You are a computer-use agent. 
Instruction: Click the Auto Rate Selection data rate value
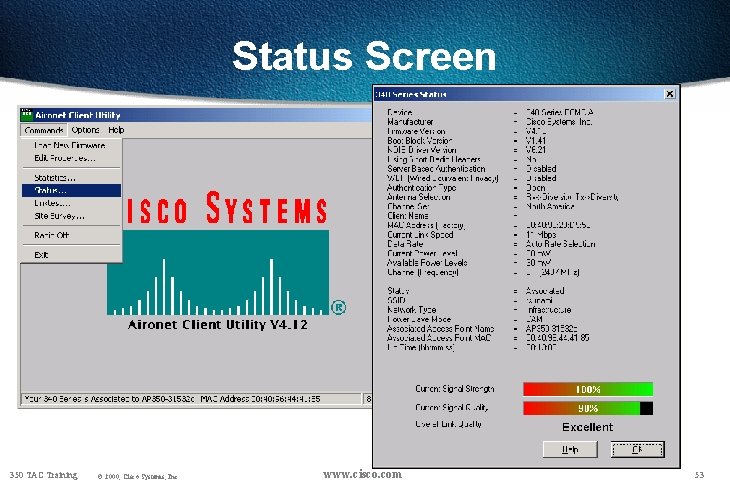(x=561, y=244)
